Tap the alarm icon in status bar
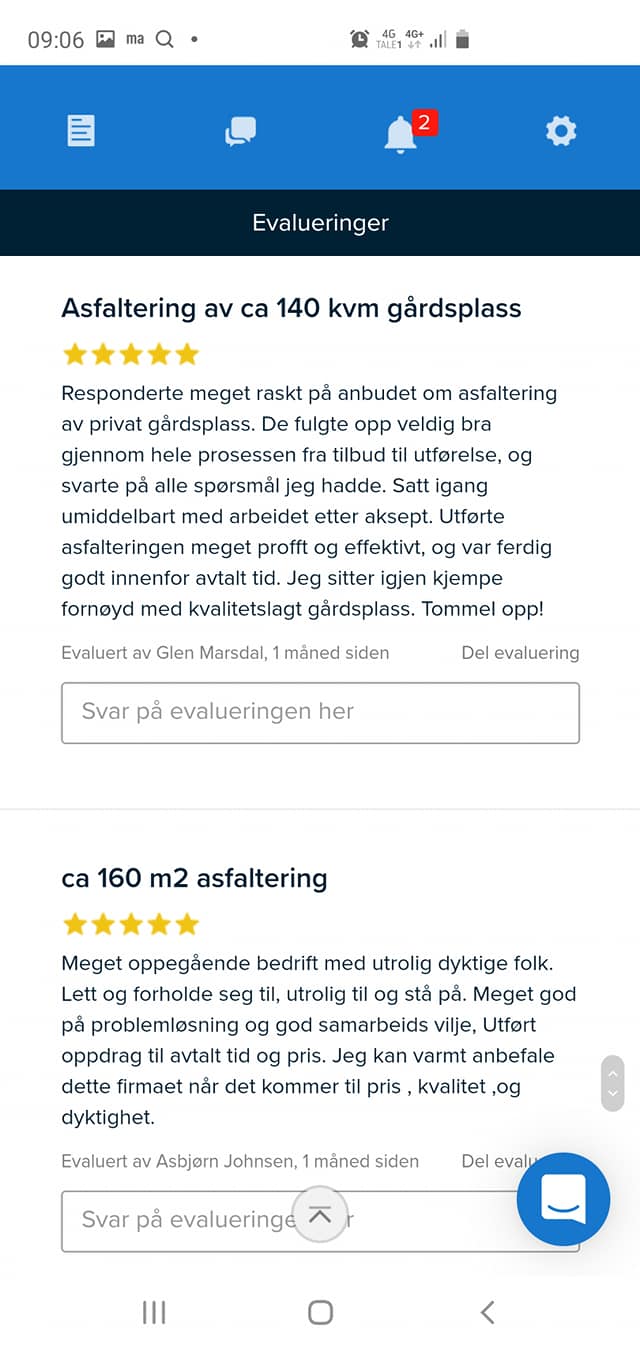640x1351 pixels. pyautogui.click(x=359, y=39)
